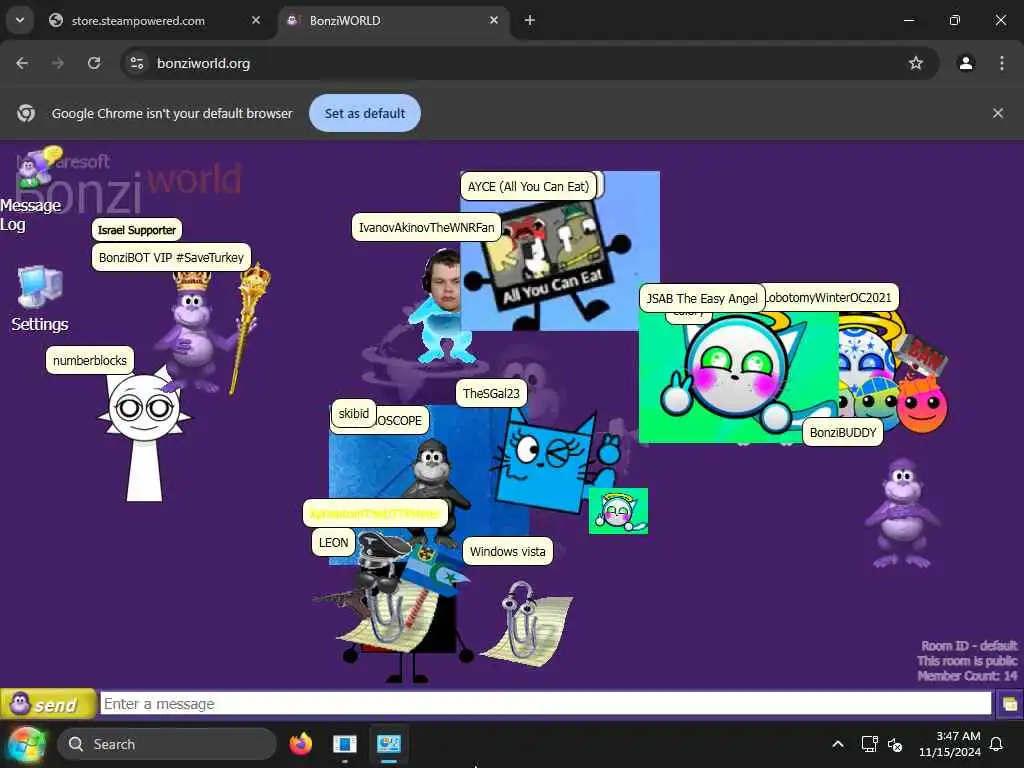The width and height of the screenshot is (1024, 768).
Task: Click the active monitor-icon taskbar app
Action: [389, 744]
